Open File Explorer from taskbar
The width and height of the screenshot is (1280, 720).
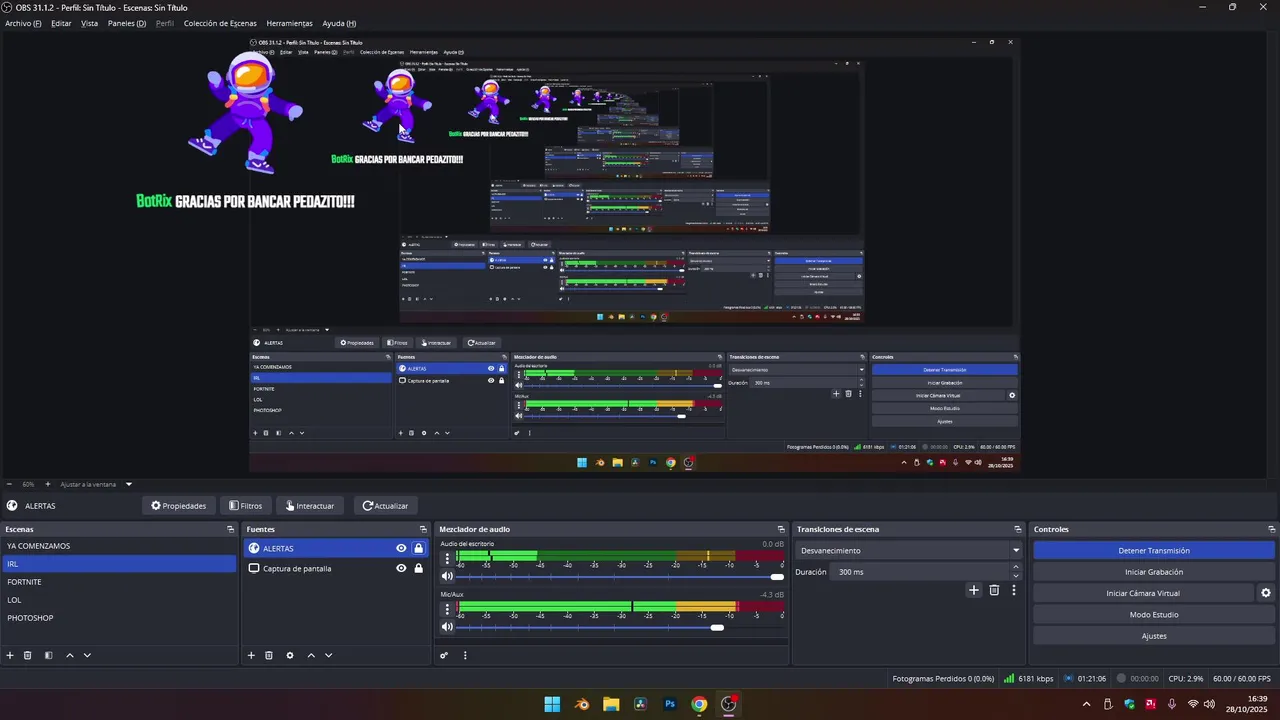[611, 704]
